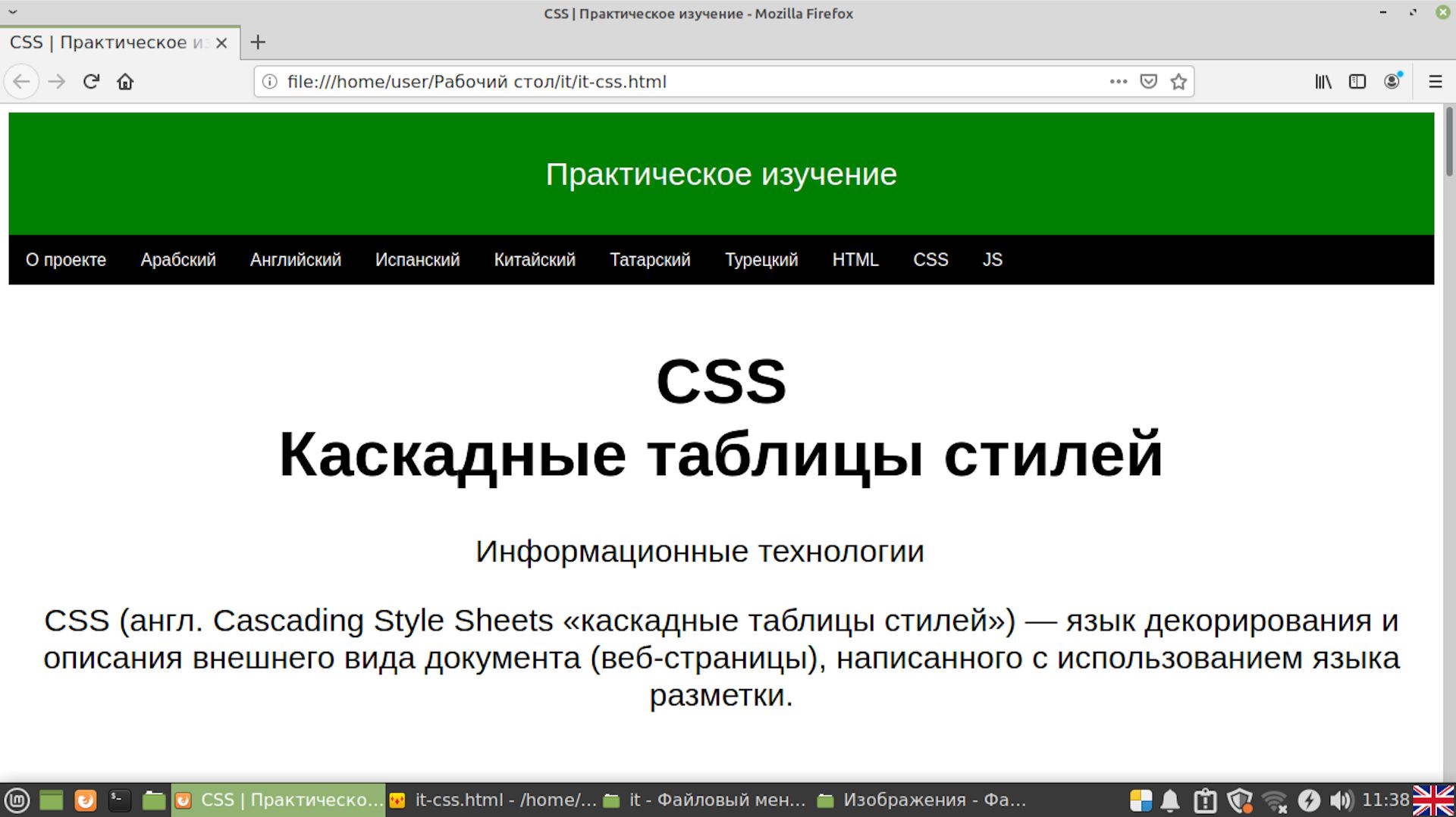Viewport: 1456px width, 817px height.
Task: Open the Английский nav link
Action: click(296, 260)
